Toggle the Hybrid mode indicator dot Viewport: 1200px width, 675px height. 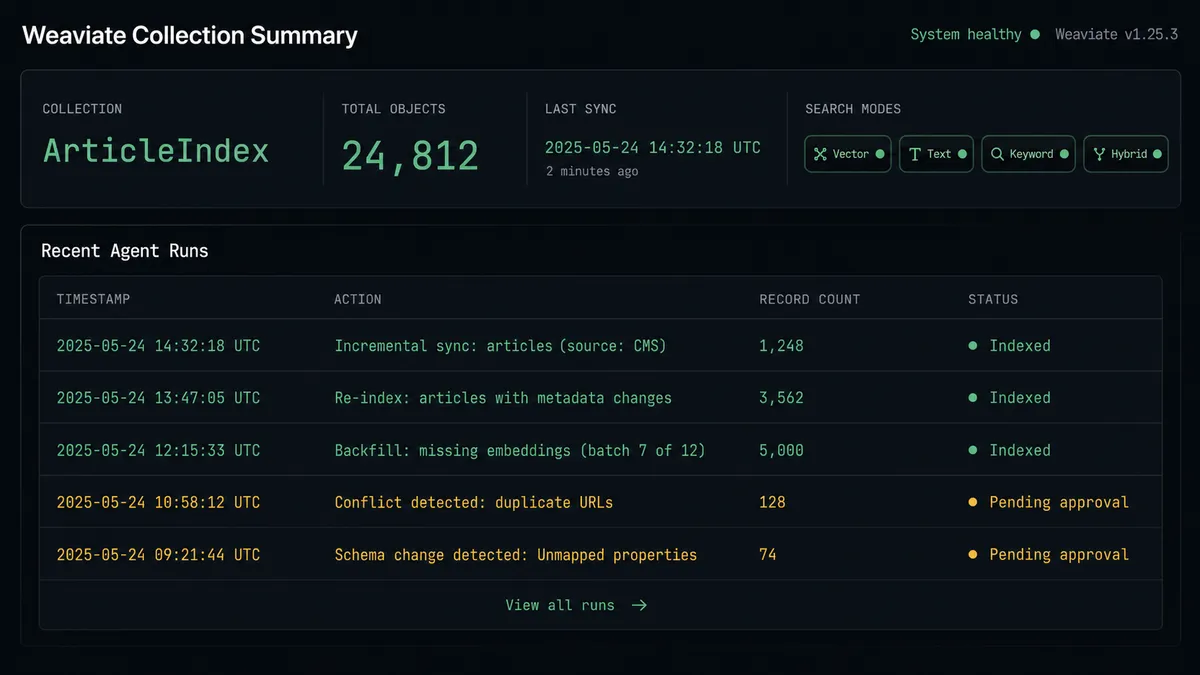coord(1157,154)
